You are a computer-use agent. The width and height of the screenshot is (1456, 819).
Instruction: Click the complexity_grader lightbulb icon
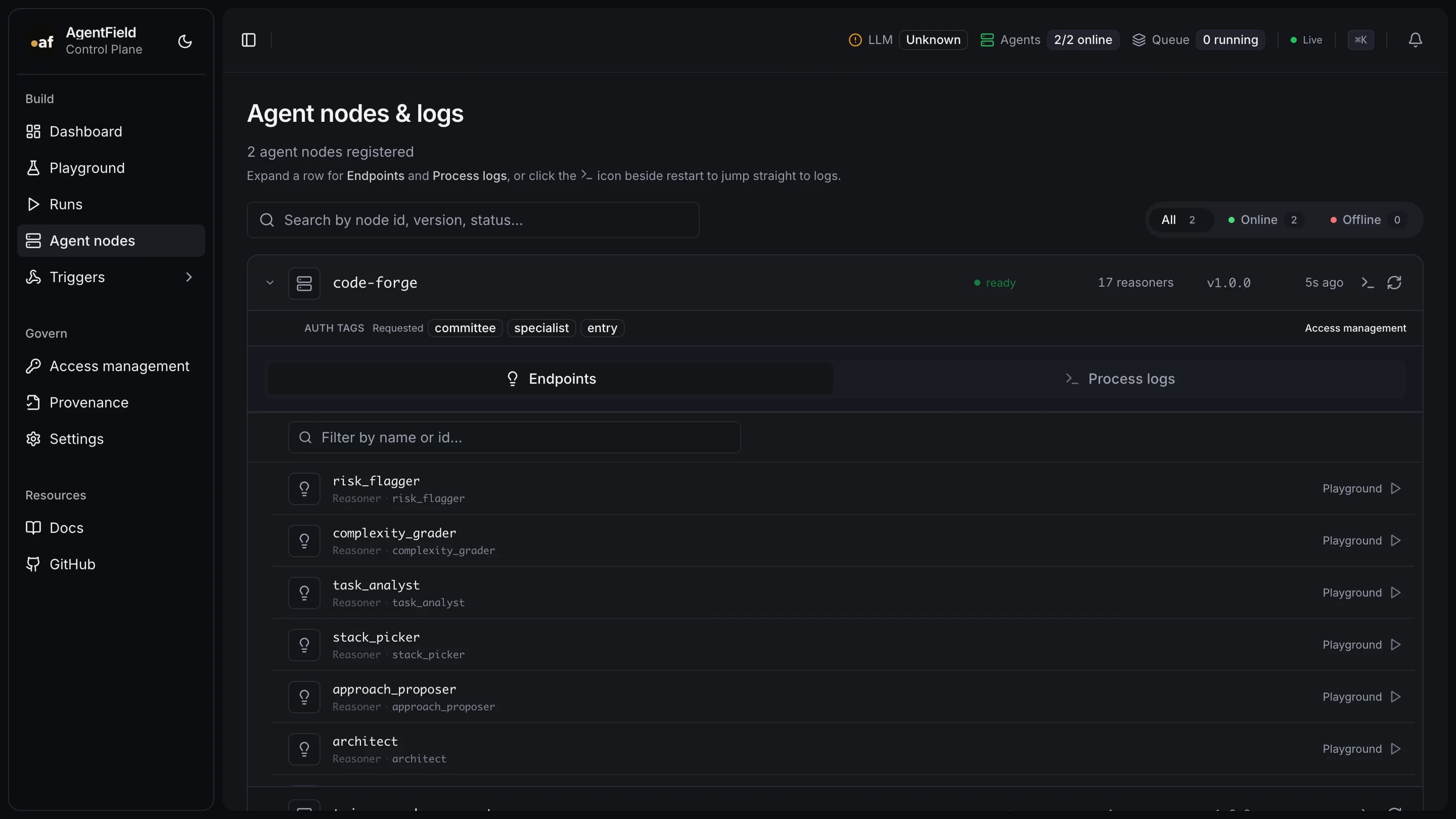pos(304,541)
